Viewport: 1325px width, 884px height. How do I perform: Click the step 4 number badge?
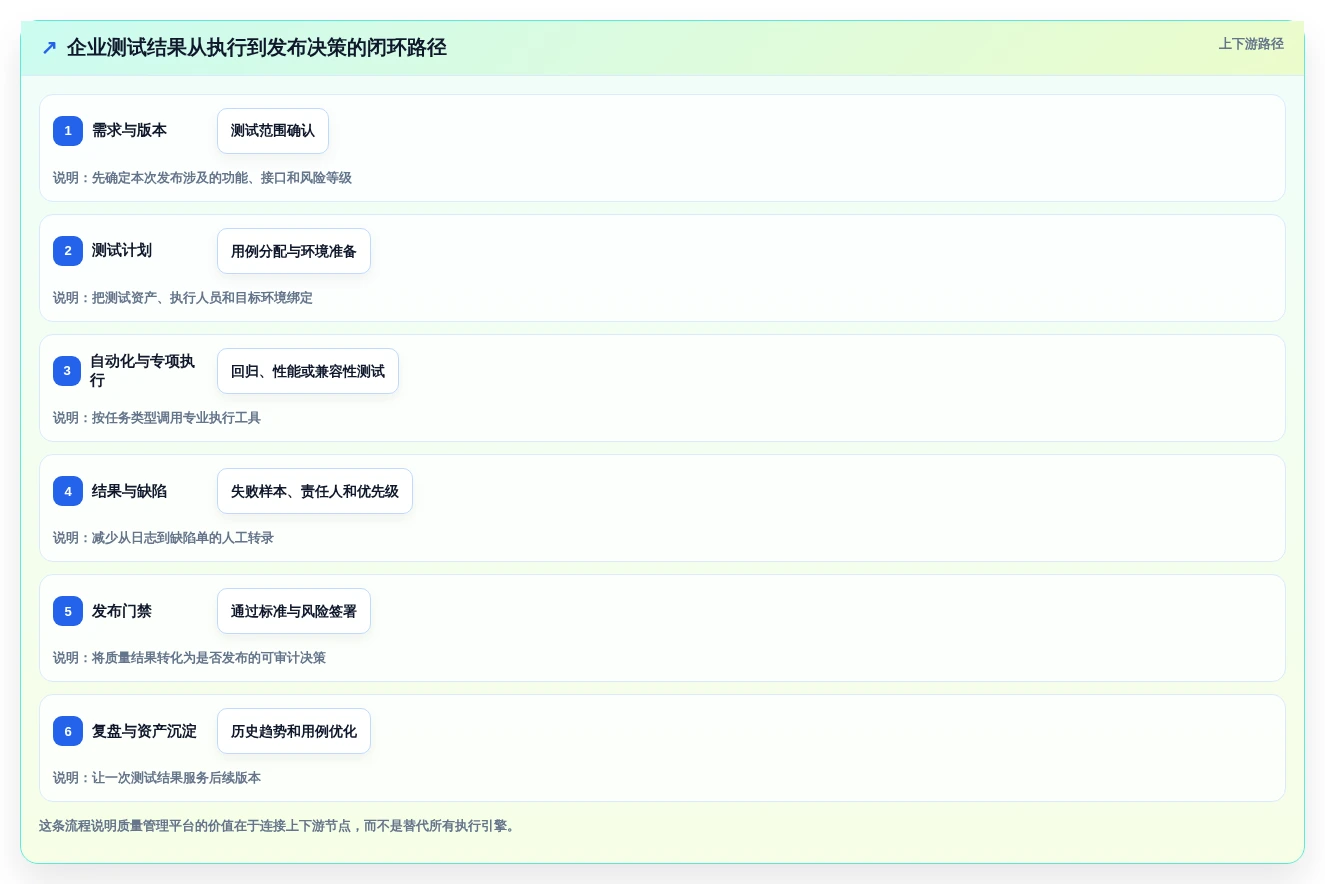pos(68,491)
